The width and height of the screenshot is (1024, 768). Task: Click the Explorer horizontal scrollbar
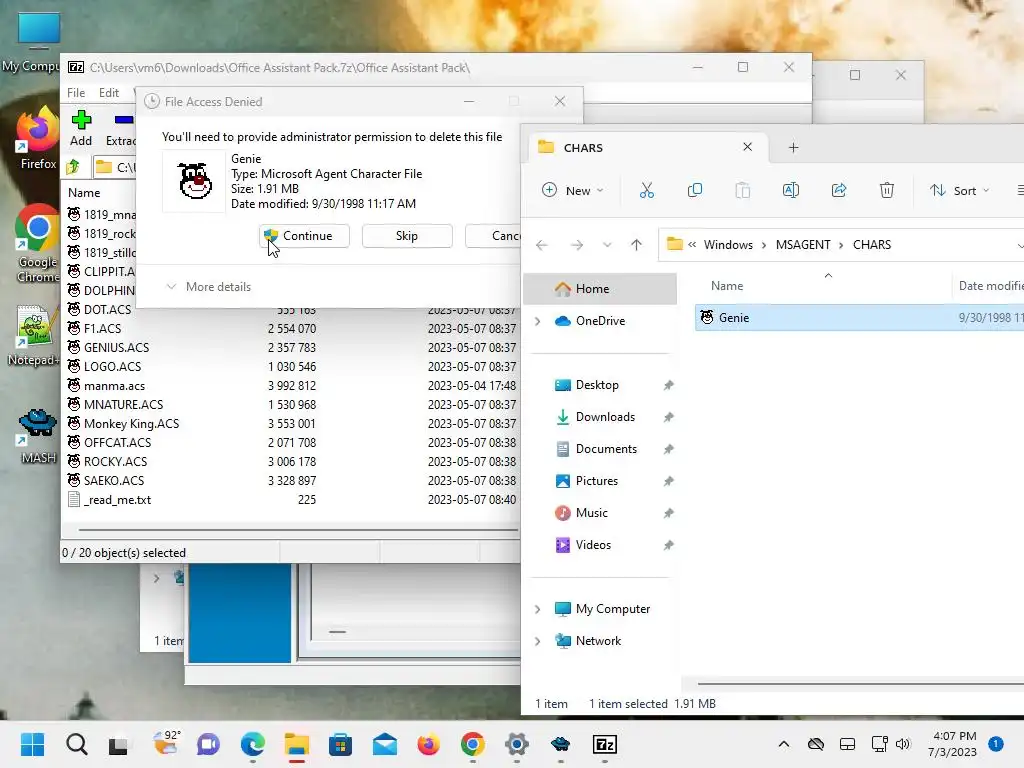pyautogui.click(x=860, y=684)
